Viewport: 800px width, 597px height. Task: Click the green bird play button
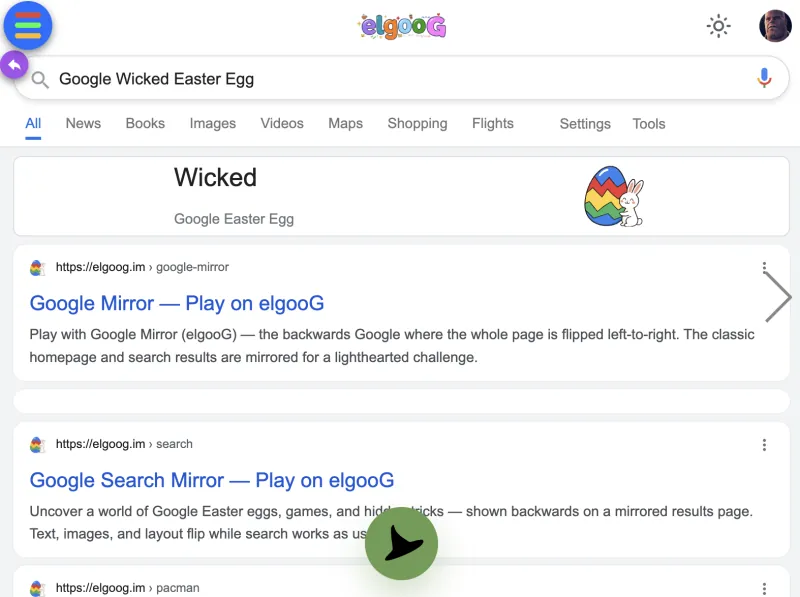(x=401, y=542)
